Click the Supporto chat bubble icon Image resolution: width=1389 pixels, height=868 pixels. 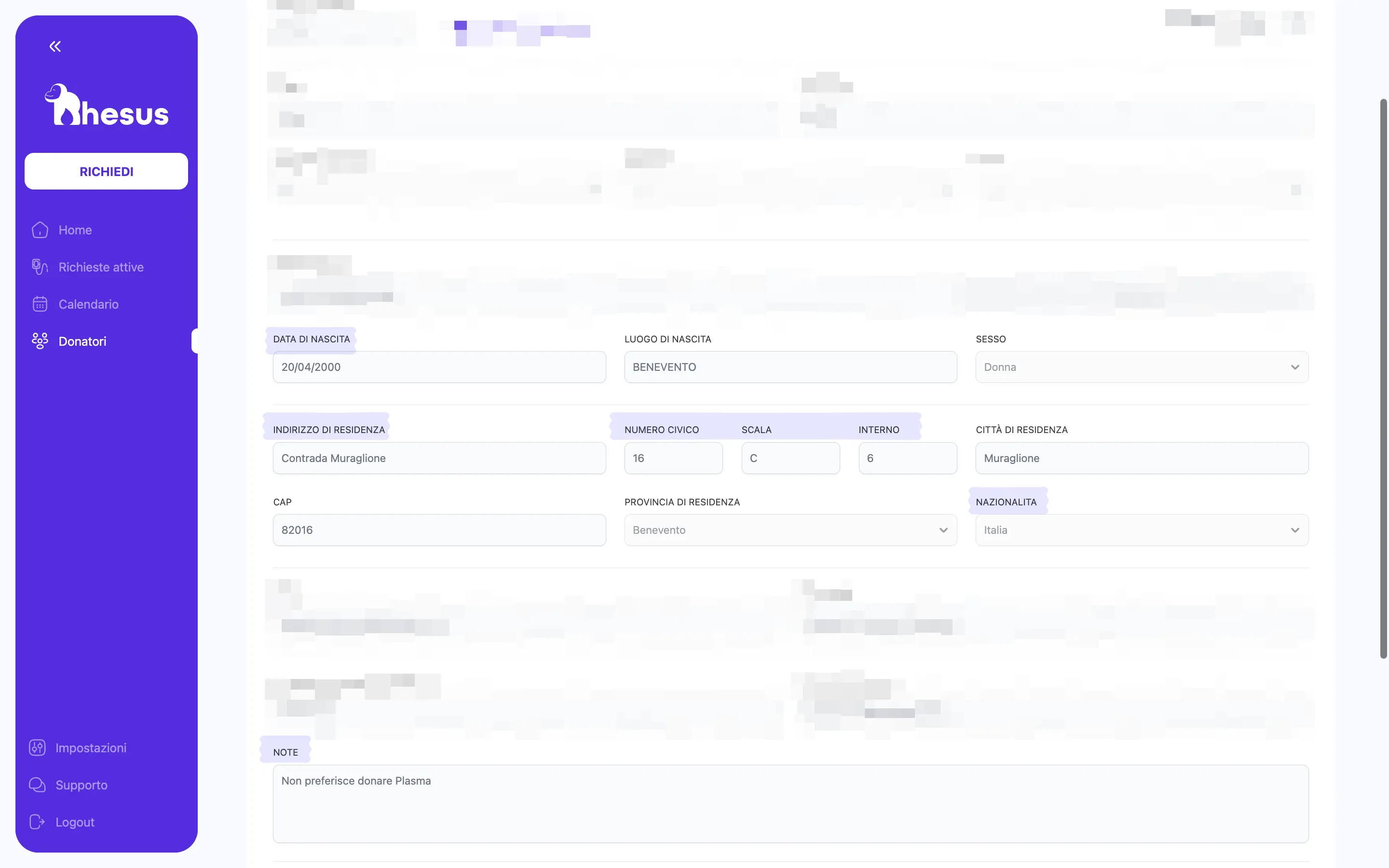pos(37,784)
